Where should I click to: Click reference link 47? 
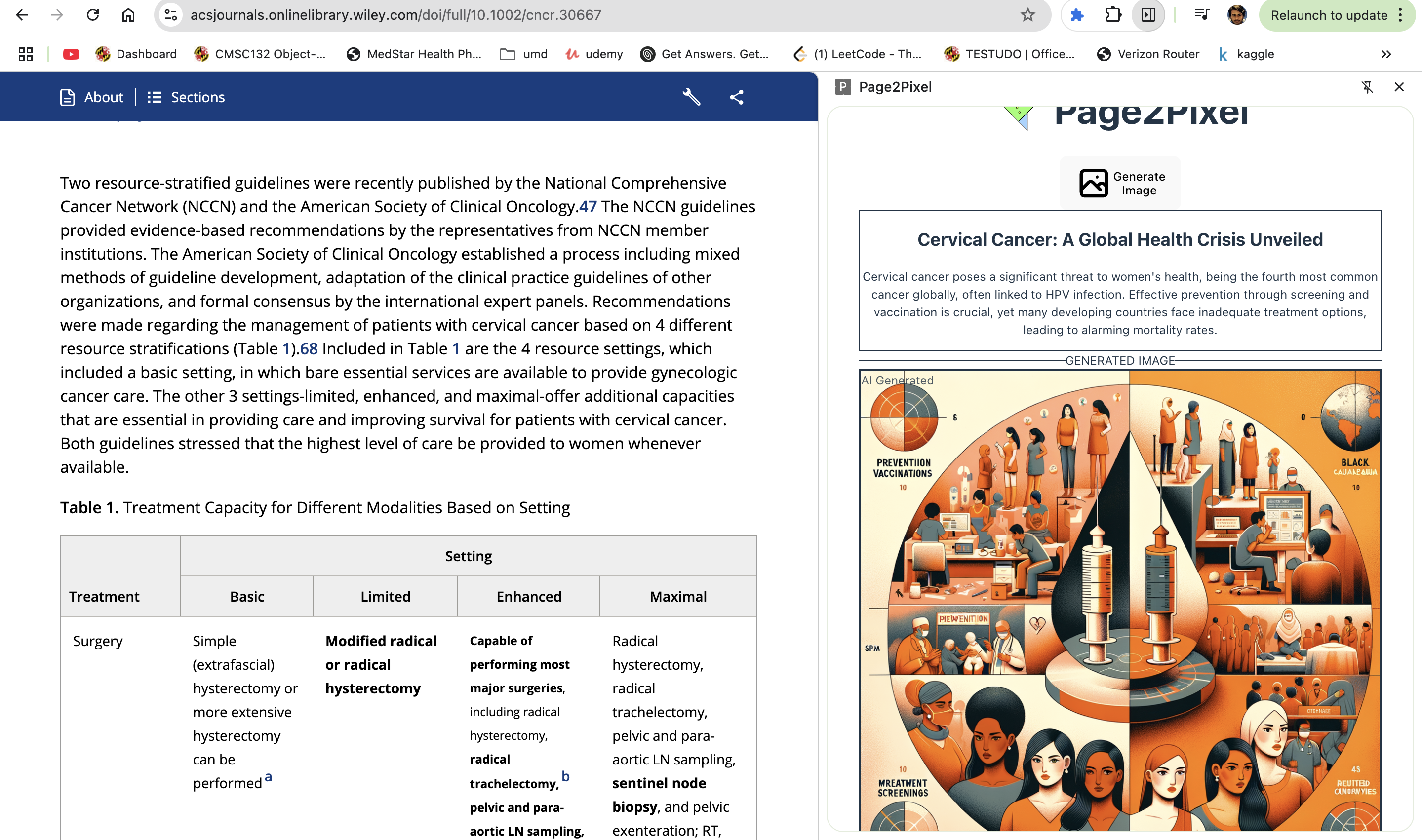tap(587, 207)
